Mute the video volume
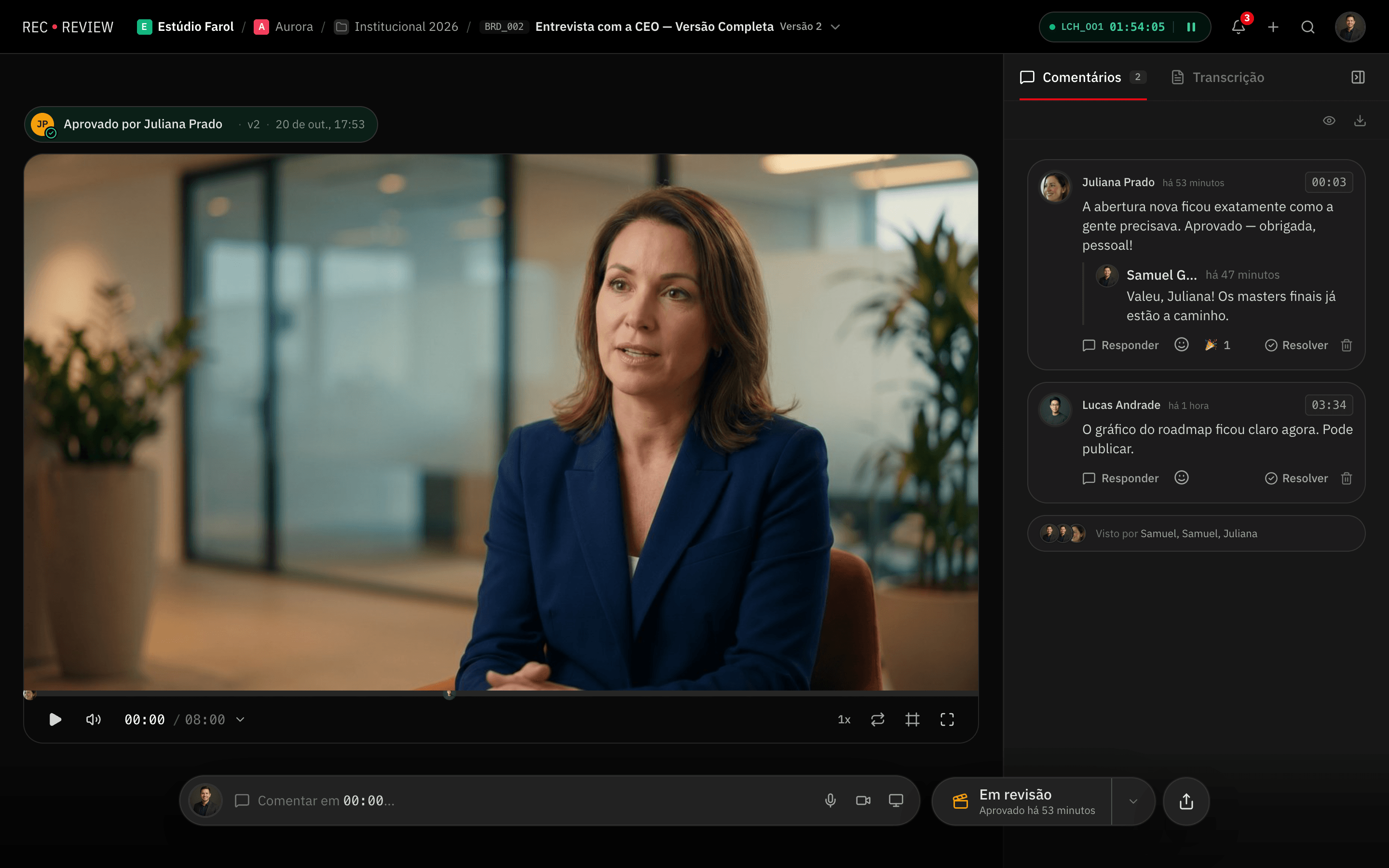1389x868 pixels. [x=93, y=719]
